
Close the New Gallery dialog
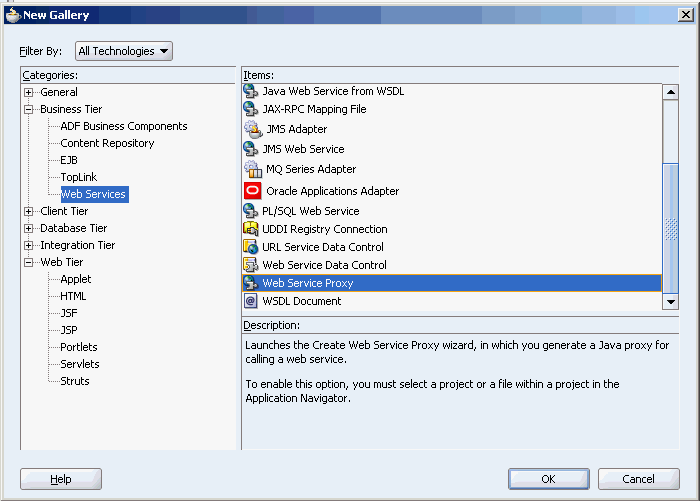point(686,15)
